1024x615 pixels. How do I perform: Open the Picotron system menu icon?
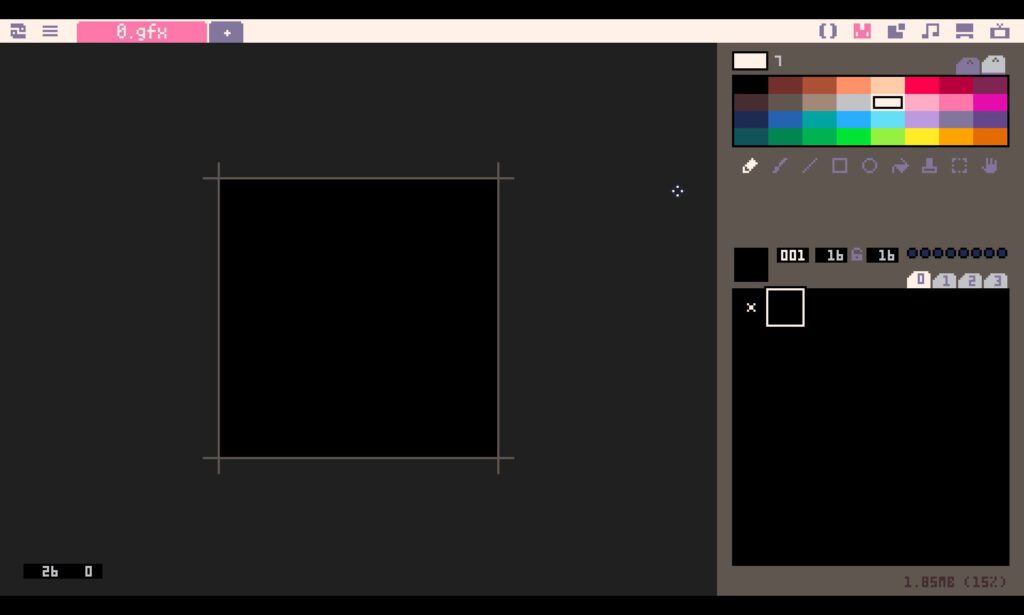pyautogui.click(x=18, y=31)
